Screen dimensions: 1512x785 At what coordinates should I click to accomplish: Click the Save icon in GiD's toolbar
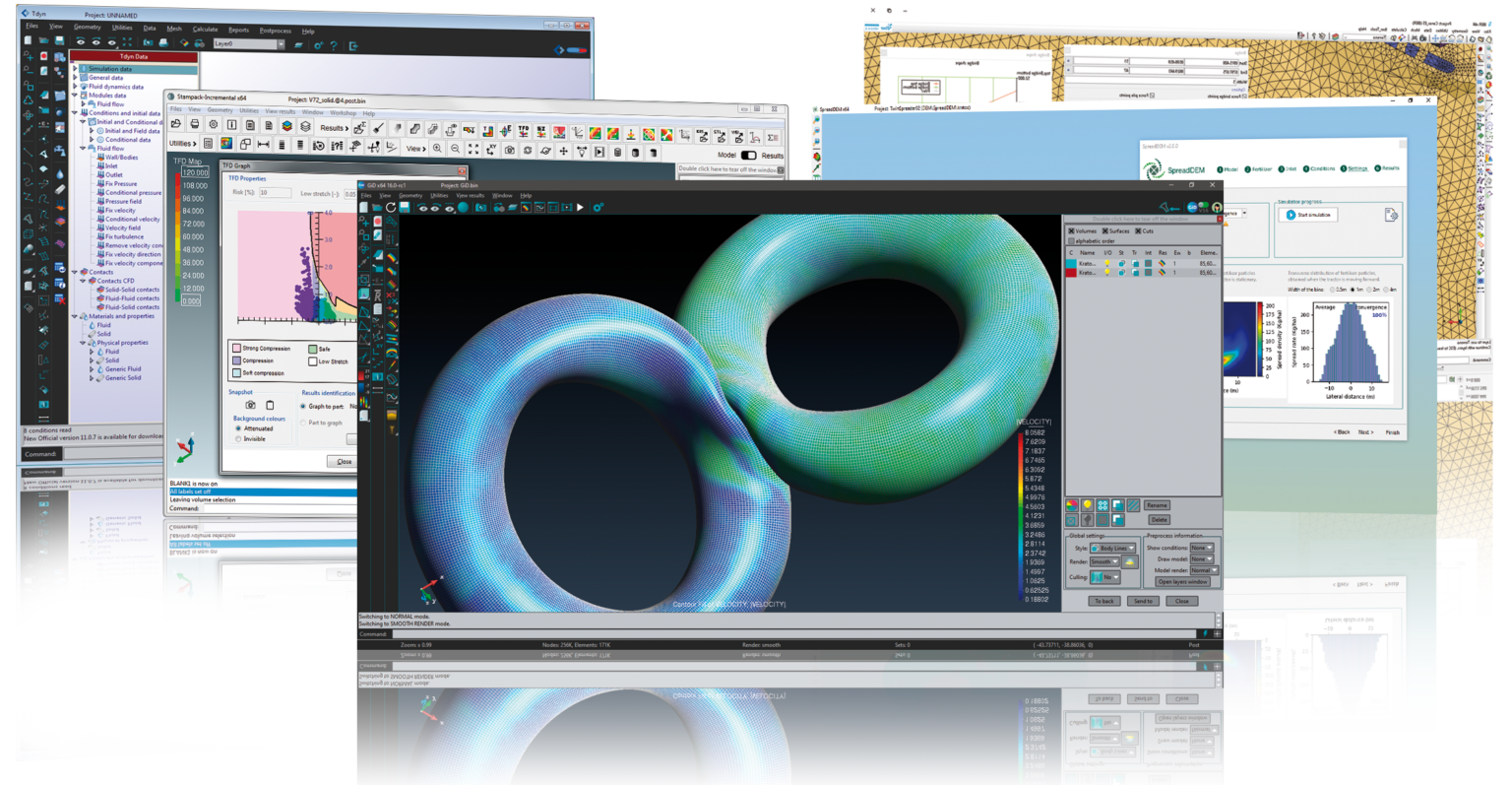pos(405,208)
